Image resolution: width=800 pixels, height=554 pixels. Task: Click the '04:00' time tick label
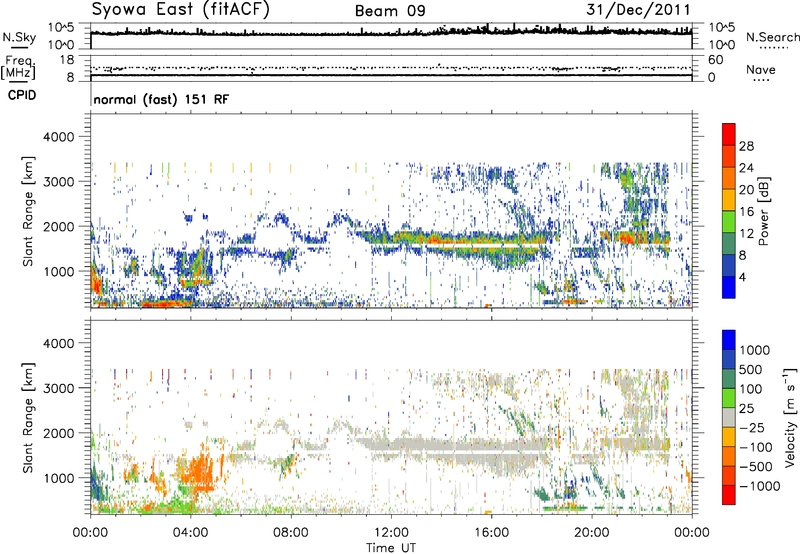pos(190,533)
